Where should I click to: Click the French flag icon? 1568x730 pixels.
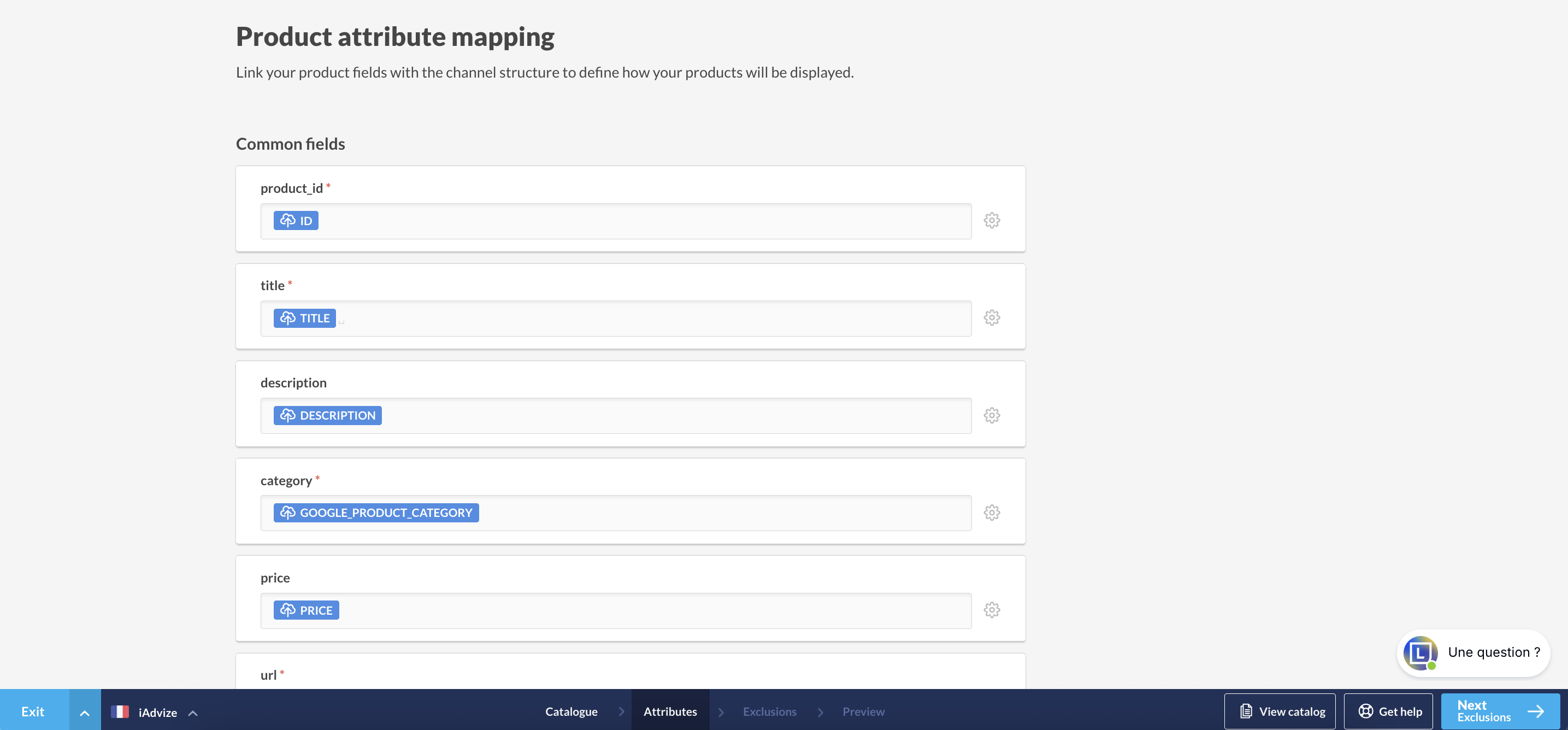coord(120,712)
